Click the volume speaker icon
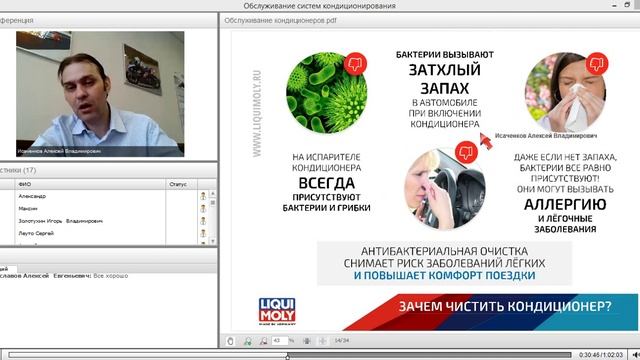 (635, 355)
